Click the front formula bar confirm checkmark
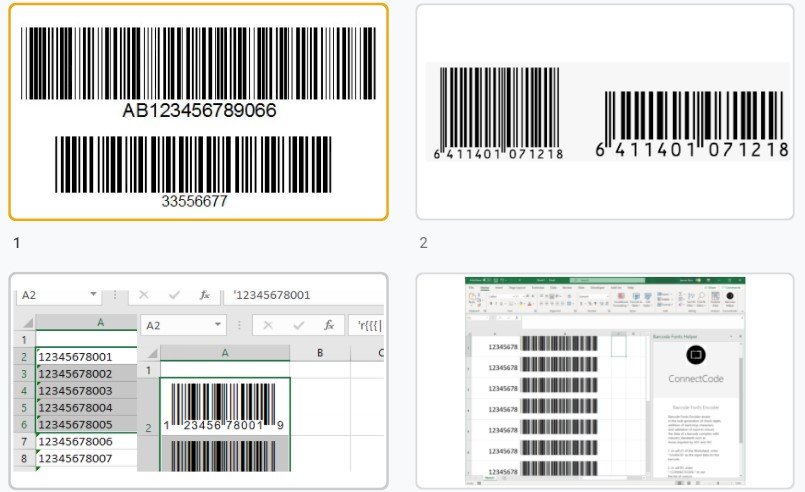 tap(299, 326)
